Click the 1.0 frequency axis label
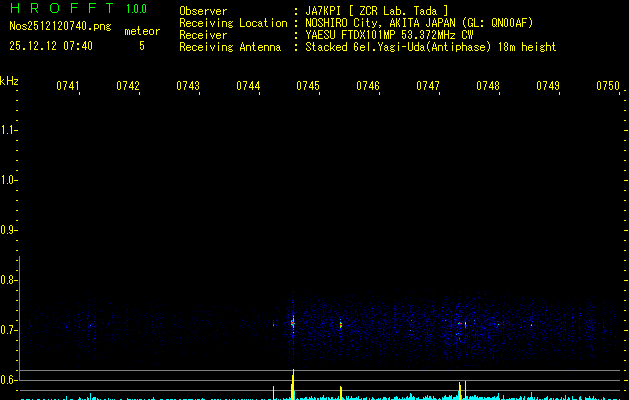Image resolution: width=629 pixels, height=400 pixels. point(9,180)
